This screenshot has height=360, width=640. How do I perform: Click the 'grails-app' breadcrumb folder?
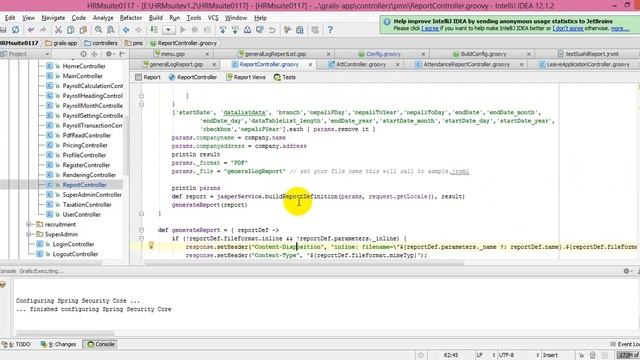coord(61,43)
